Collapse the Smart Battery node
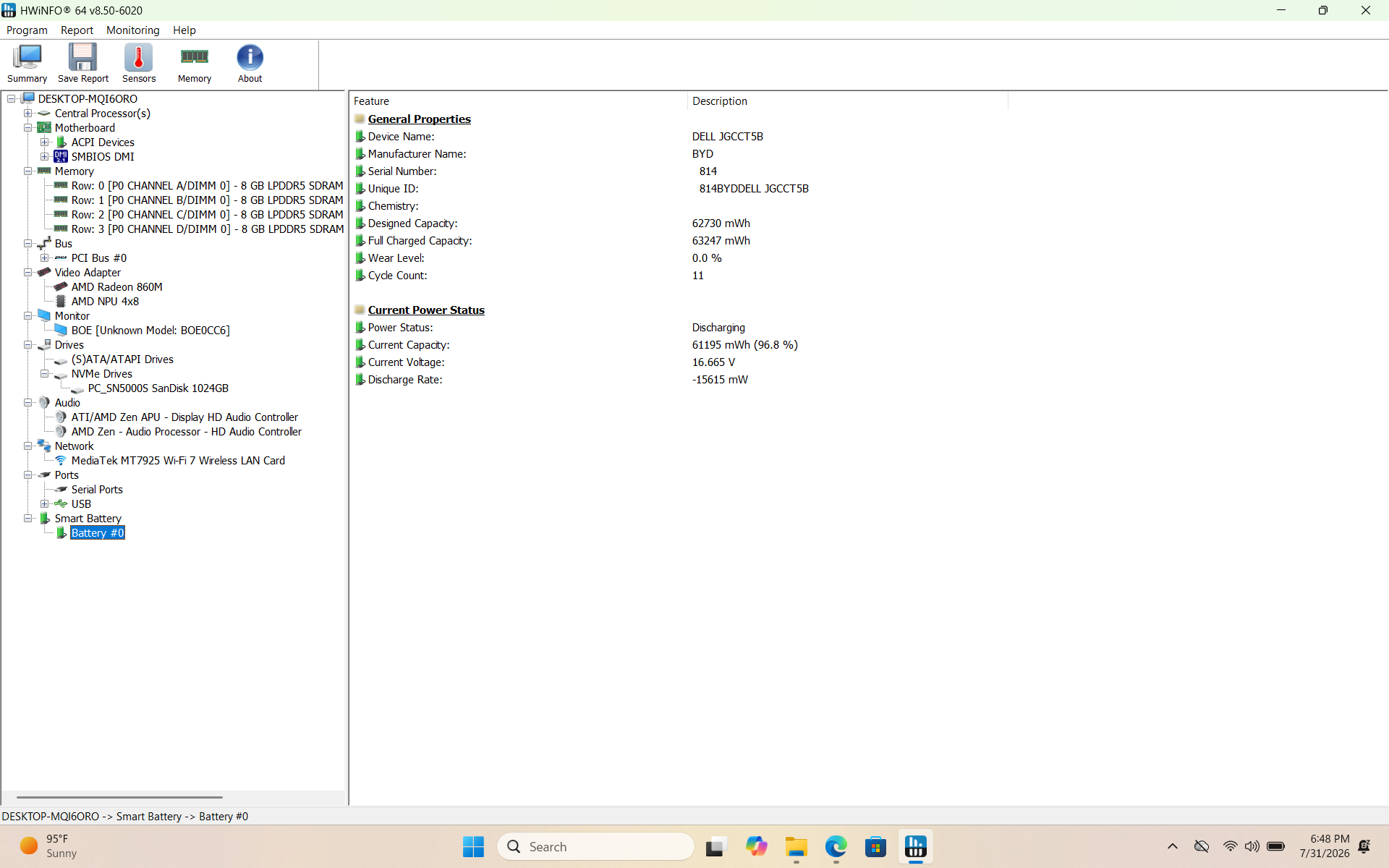This screenshot has width=1389, height=868. (27, 519)
